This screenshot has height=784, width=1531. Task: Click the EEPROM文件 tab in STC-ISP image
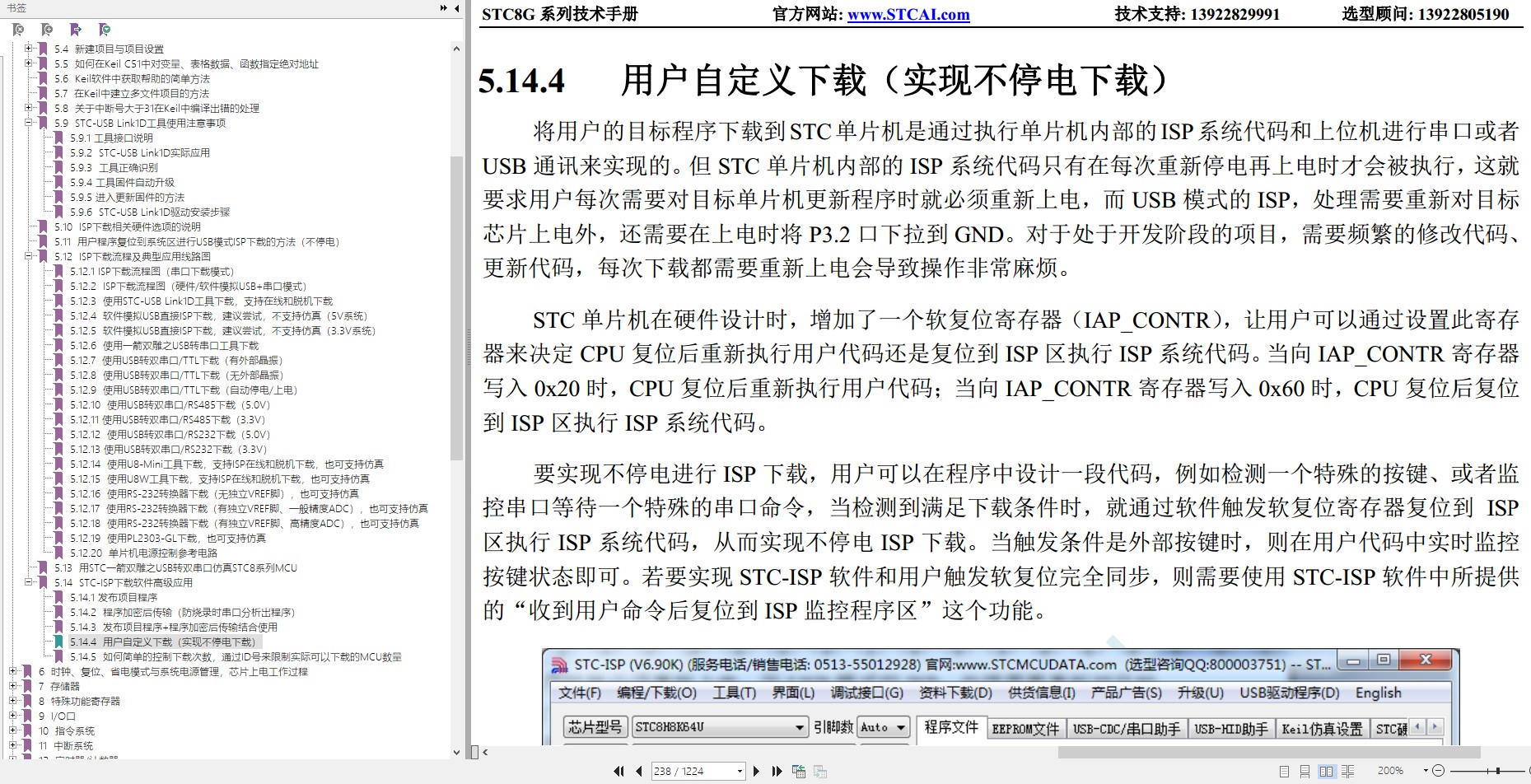[1025, 728]
